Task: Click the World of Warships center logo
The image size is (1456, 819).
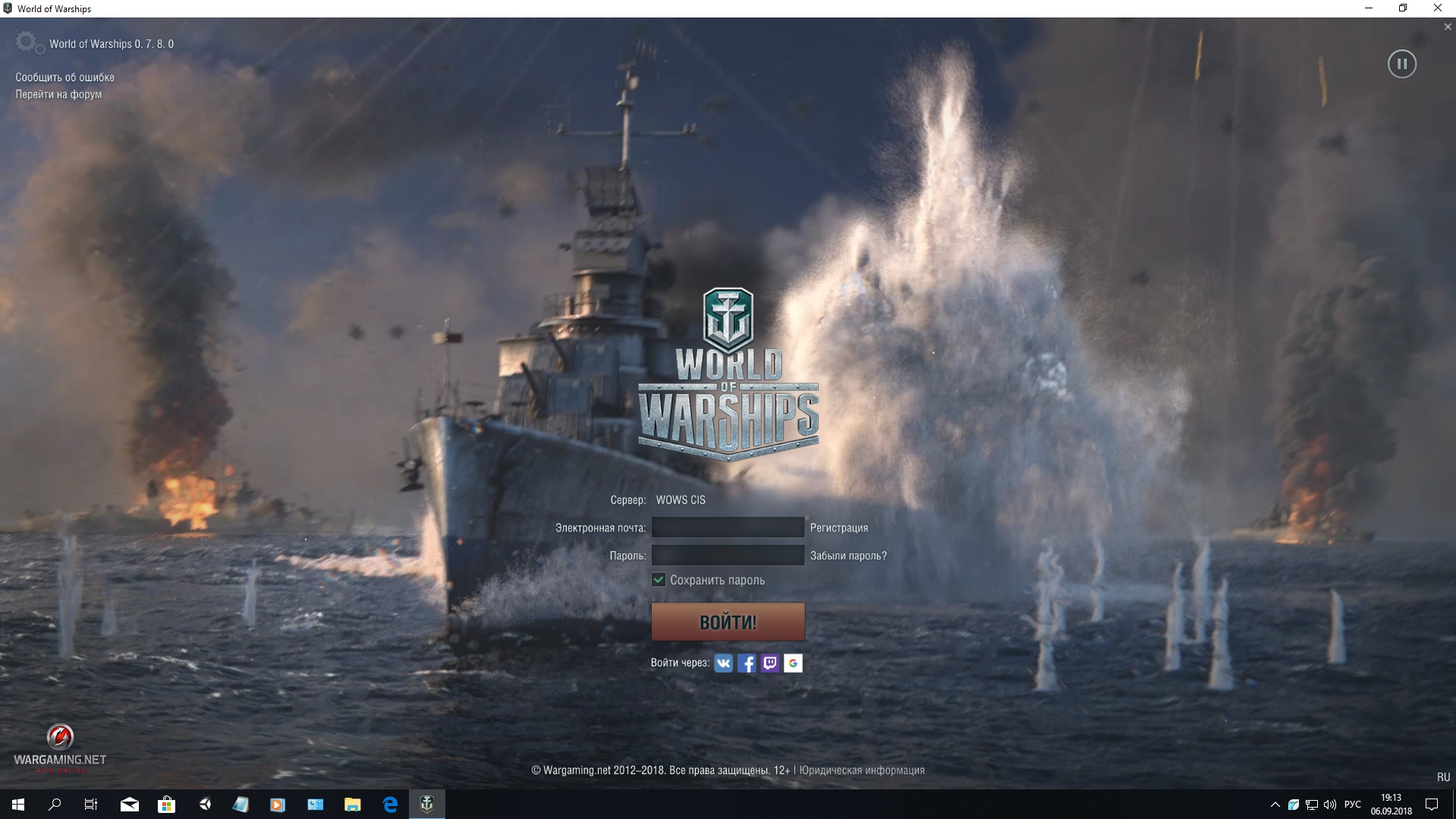Action: pos(728,373)
